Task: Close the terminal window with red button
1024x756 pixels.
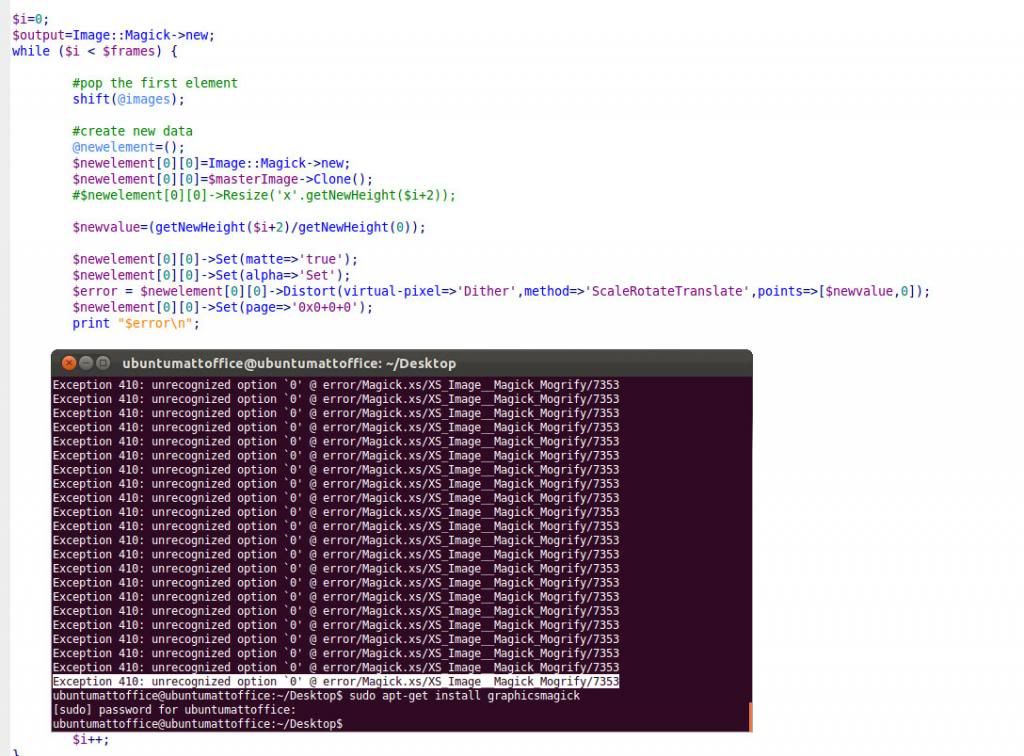Action: click(x=69, y=363)
